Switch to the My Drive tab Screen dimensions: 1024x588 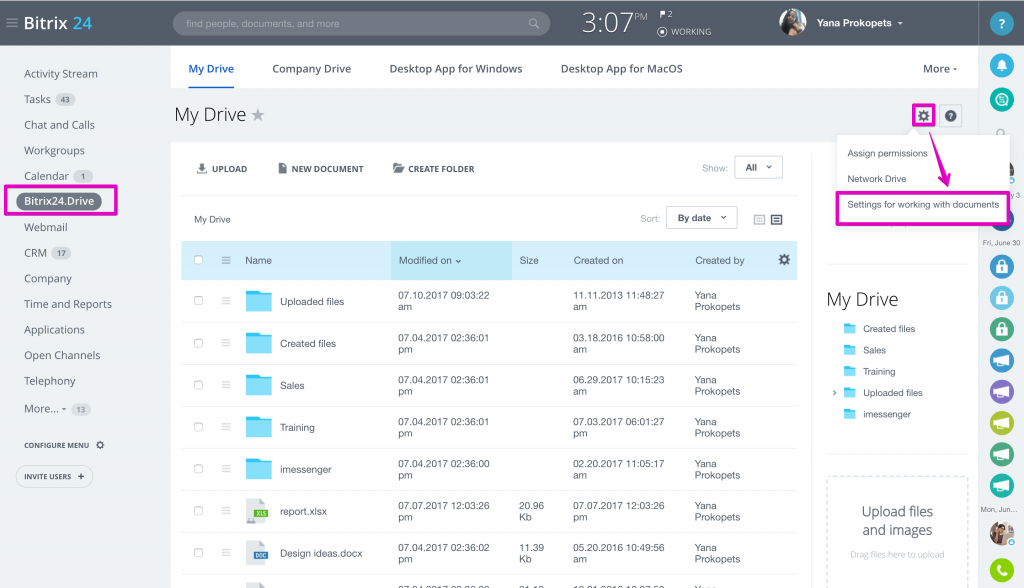click(211, 69)
